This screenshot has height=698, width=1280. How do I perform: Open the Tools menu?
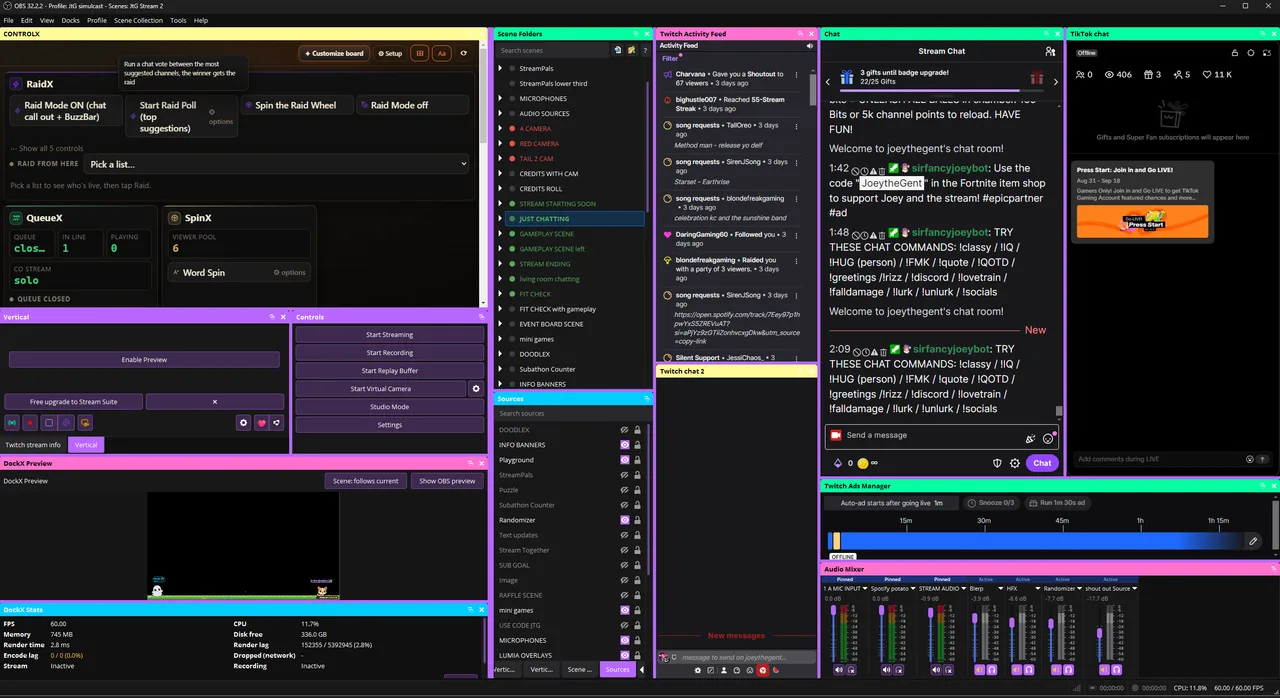pyautogui.click(x=178, y=20)
